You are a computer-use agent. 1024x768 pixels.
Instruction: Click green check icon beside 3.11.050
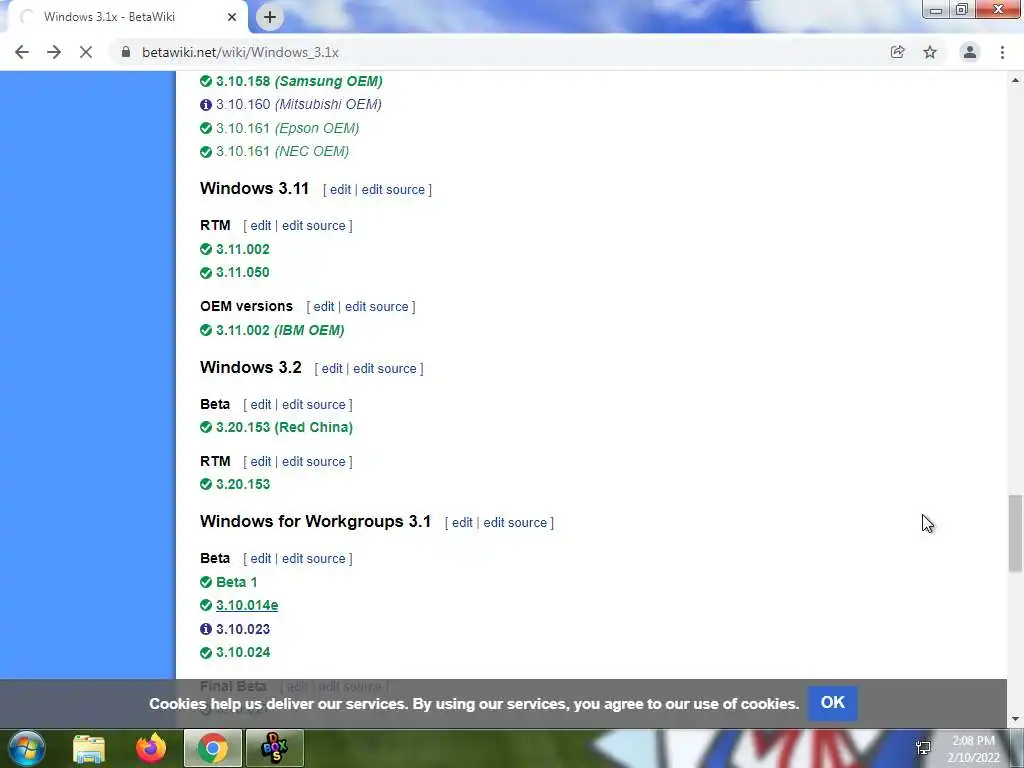click(x=206, y=272)
